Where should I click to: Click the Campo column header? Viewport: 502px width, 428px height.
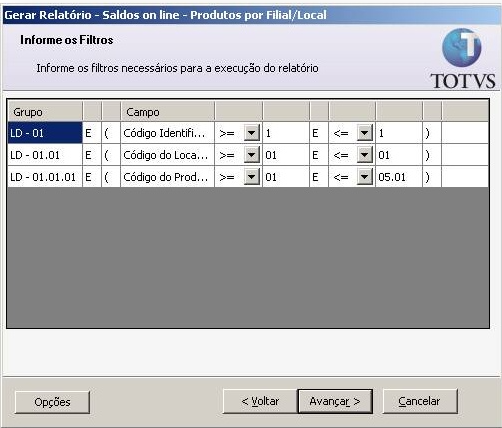click(x=167, y=112)
